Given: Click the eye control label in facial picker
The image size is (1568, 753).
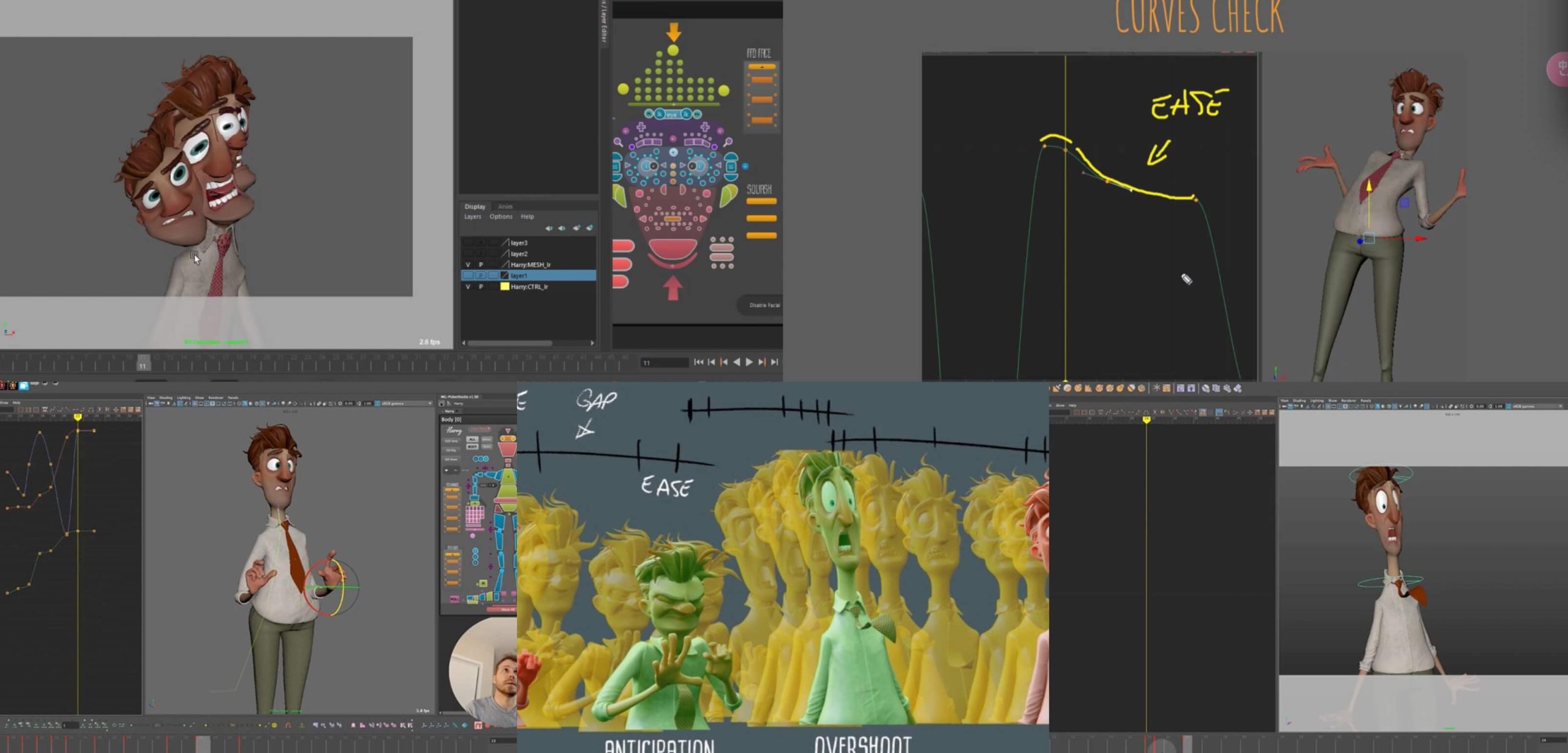Looking at the screenshot, I should [673, 115].
